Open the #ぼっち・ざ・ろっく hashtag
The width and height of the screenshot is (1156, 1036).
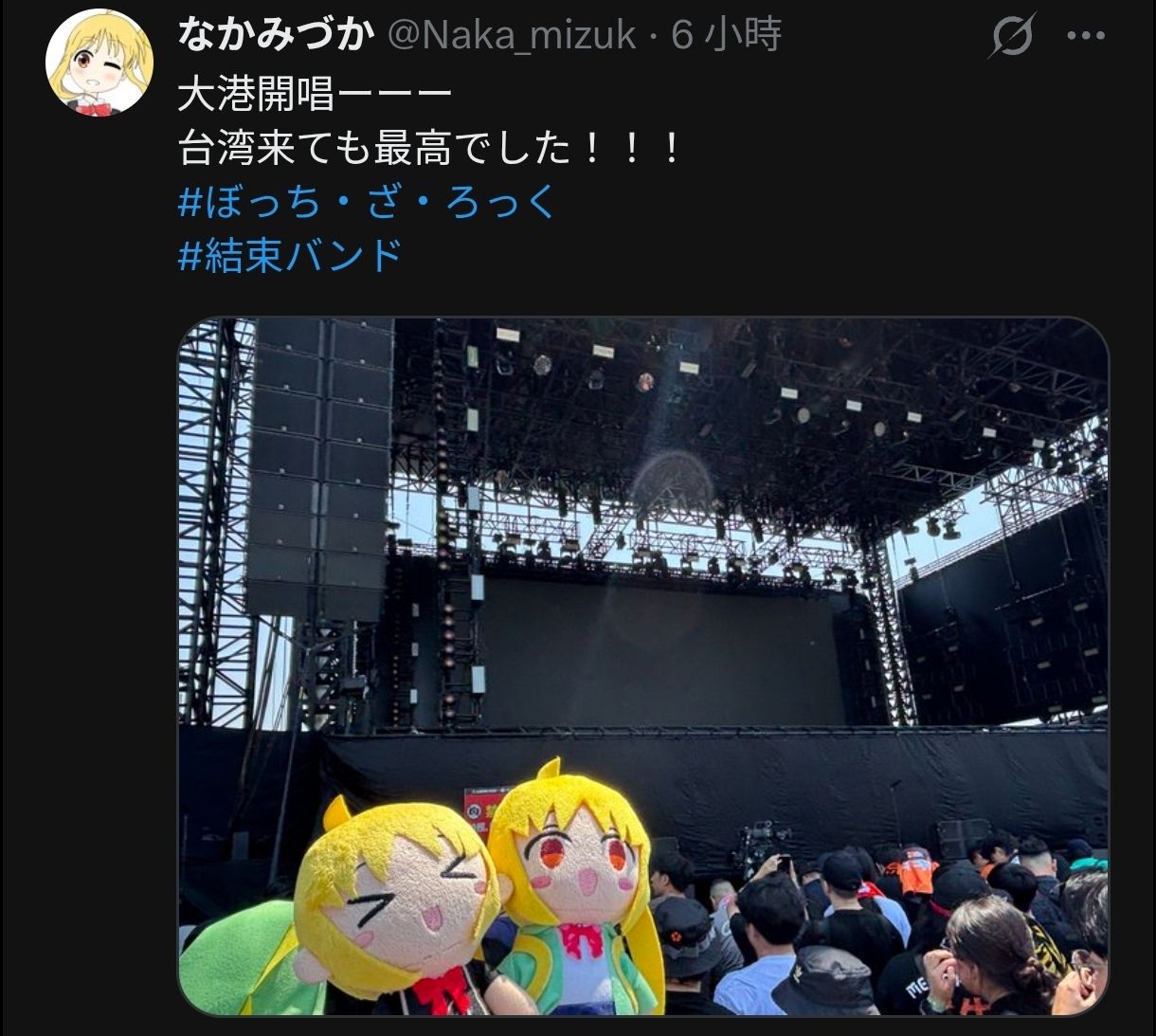pos(367,202)
